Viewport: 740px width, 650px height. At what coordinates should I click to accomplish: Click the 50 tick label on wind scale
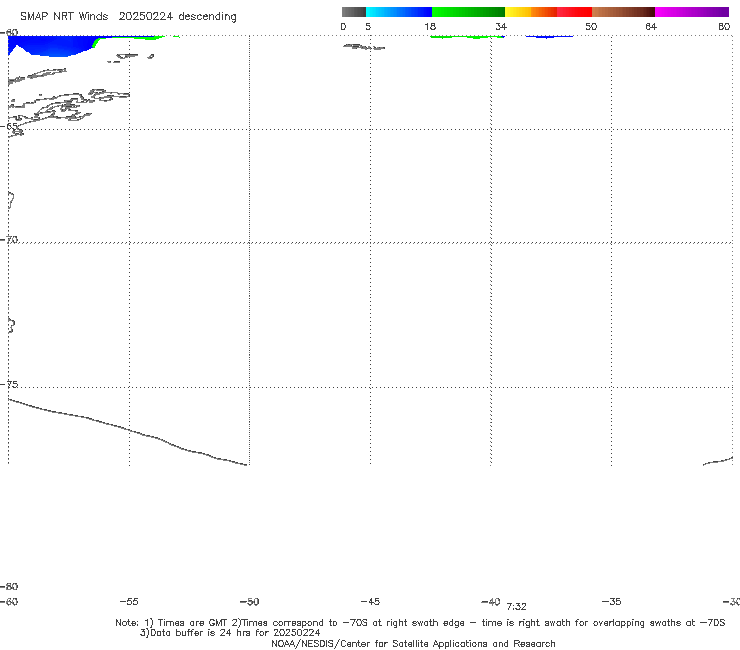(x=591, y=27)
